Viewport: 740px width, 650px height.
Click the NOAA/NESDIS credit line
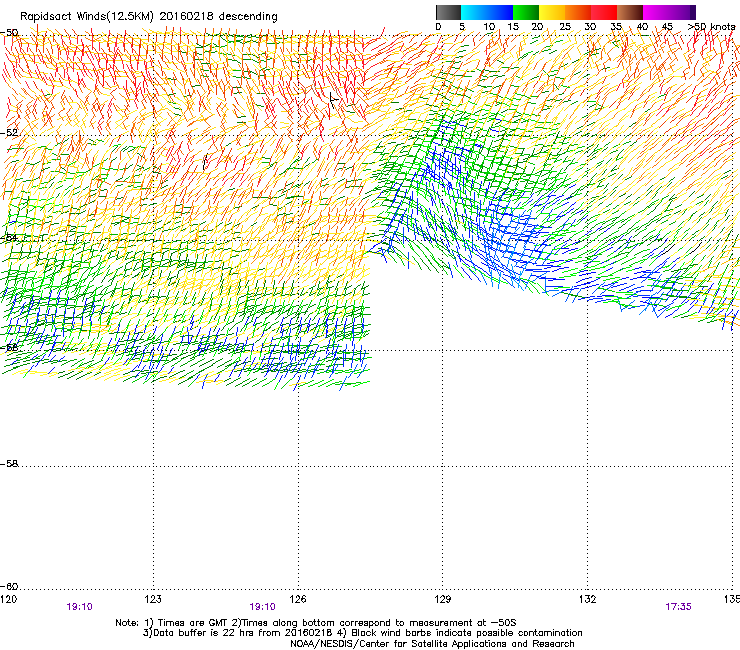[432, 644]
